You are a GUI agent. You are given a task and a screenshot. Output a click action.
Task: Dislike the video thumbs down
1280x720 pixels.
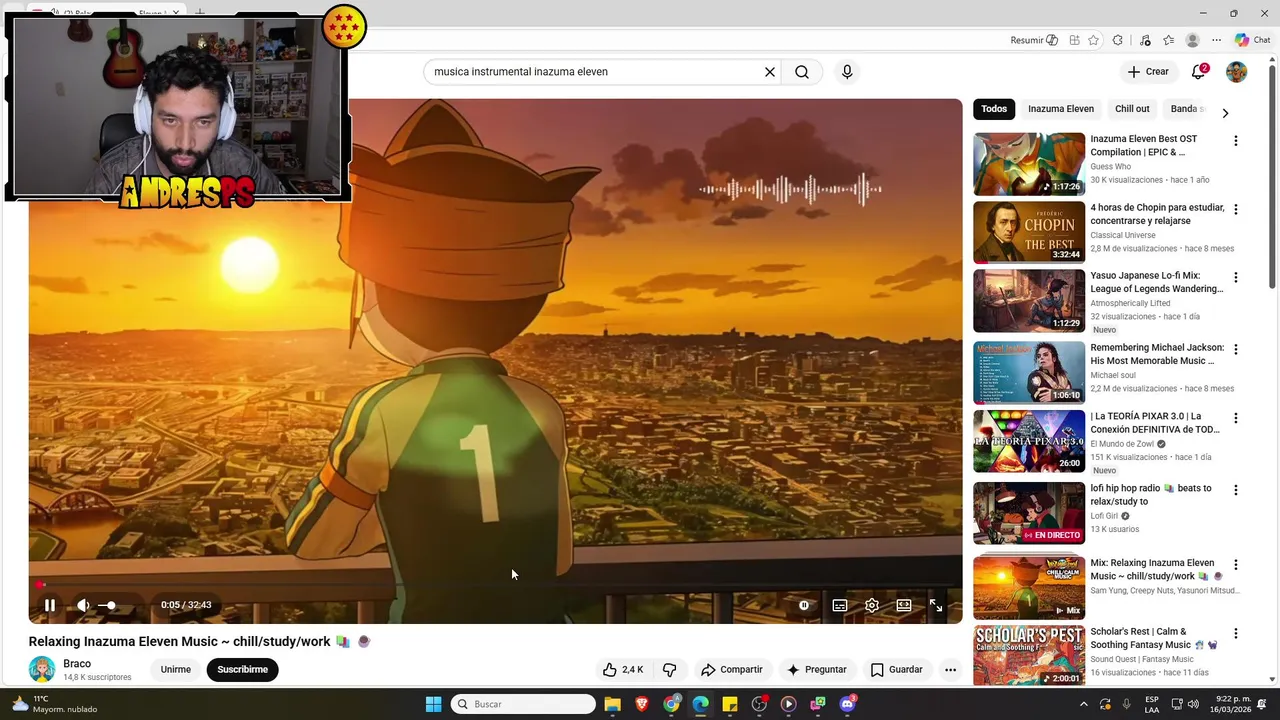pyautogui.click(x=670, y=670)
